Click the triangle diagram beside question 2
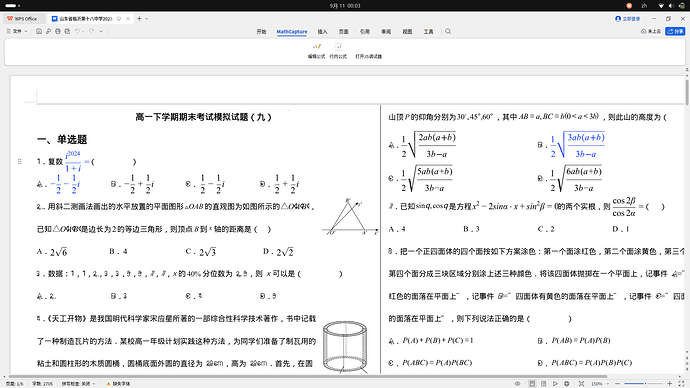Screen dimensions: 690x388 tap(350, 217)
